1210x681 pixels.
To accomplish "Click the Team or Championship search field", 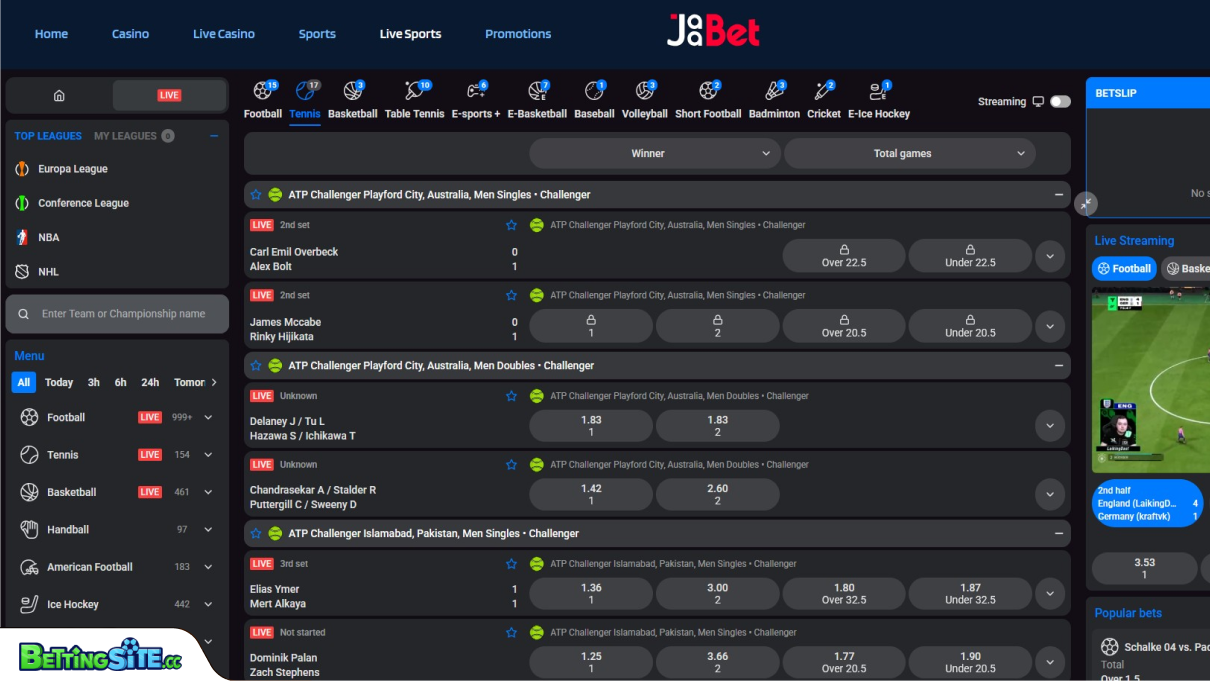I will (117, 313).
